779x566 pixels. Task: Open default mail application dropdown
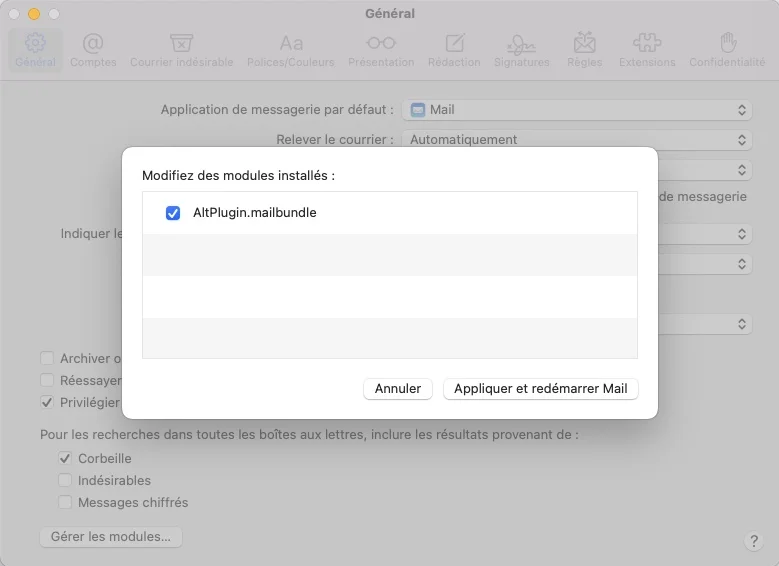pos(577,110)
